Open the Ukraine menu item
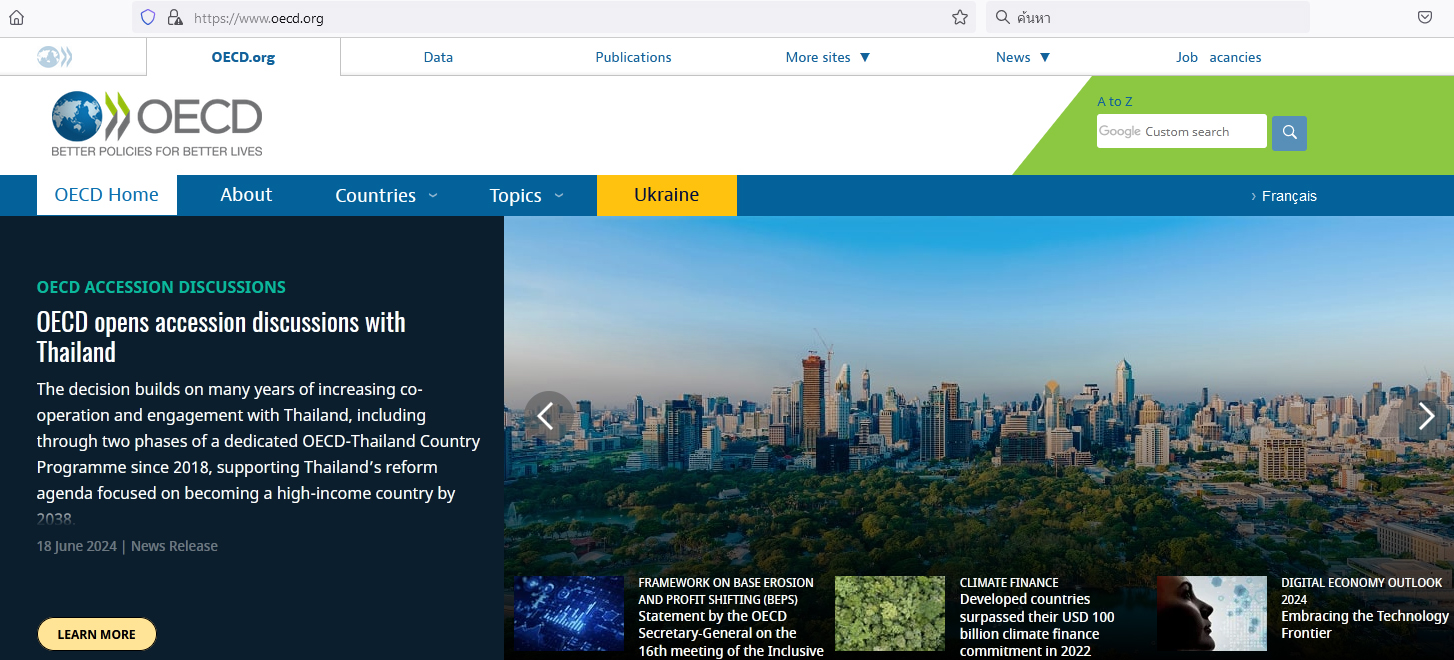 coord(667,195)
